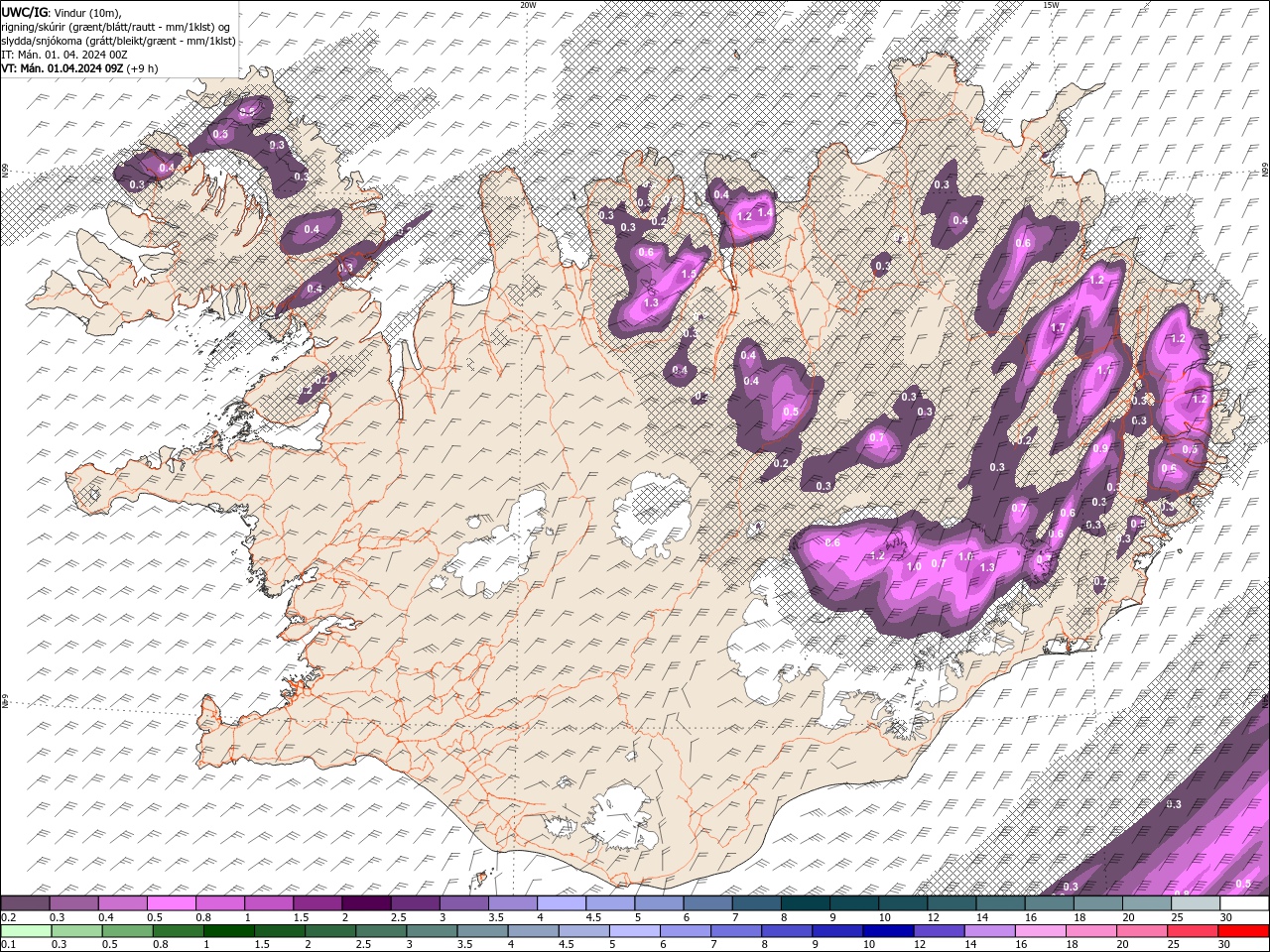Select the light gray 25–30 upper legend swatch
This screenshot has height=952, width=1270.
point(1195,903)
